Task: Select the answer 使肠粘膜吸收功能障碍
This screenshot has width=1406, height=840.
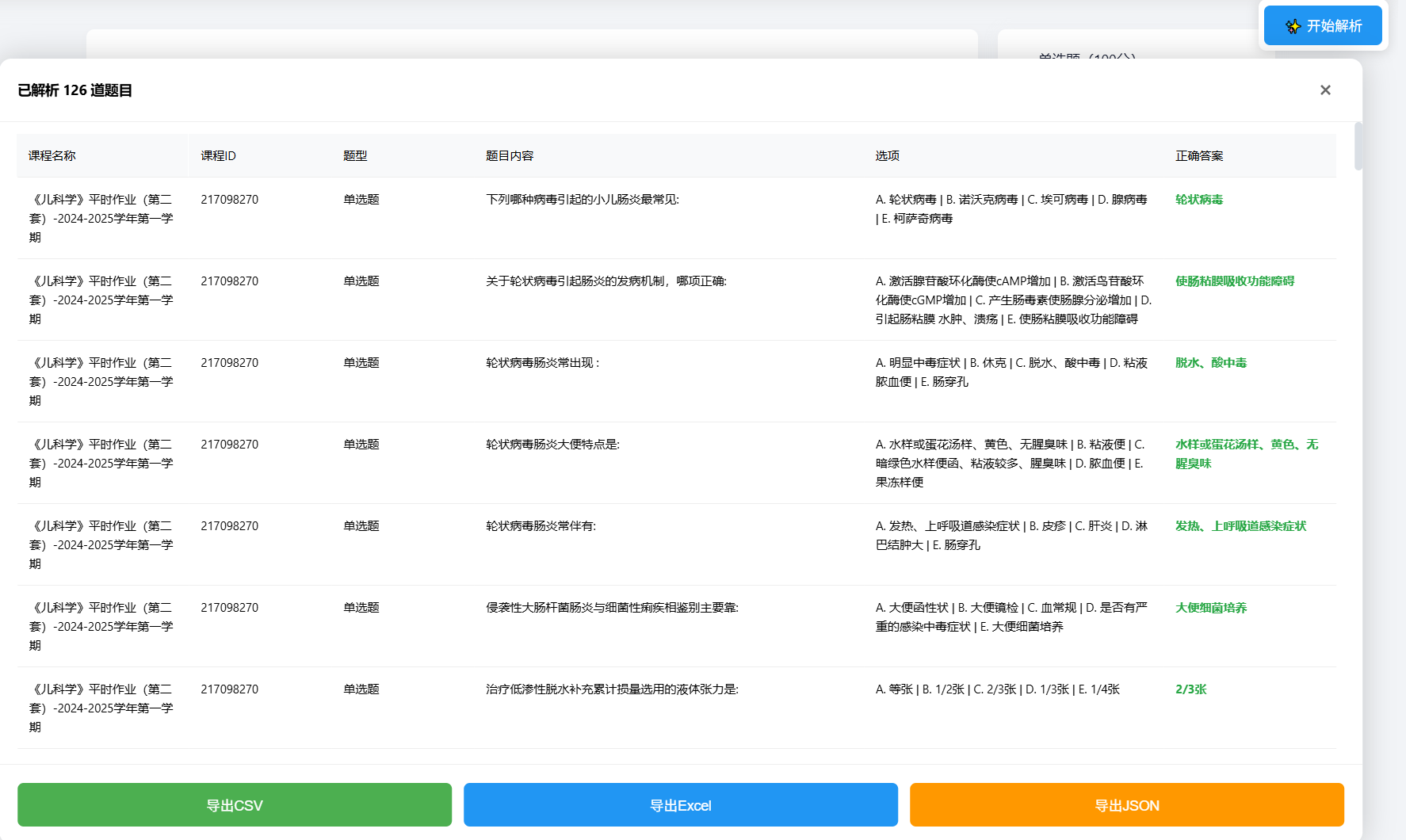Action: click(x=1234, y=281)
